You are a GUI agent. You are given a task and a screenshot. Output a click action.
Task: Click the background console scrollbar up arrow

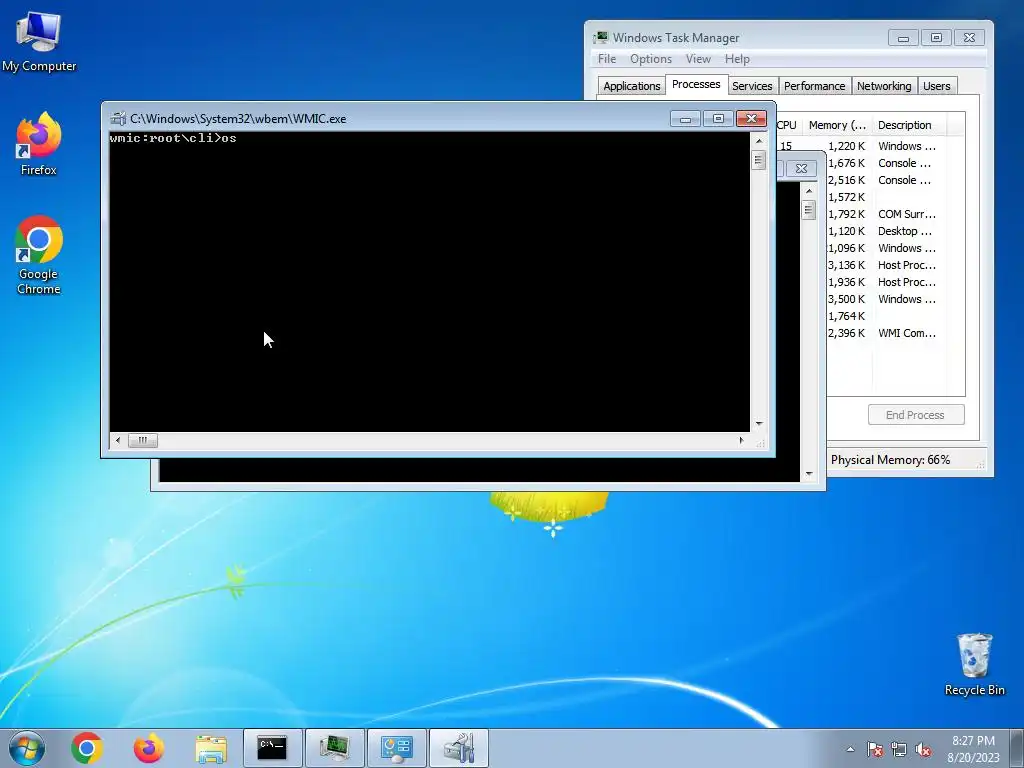809,191
